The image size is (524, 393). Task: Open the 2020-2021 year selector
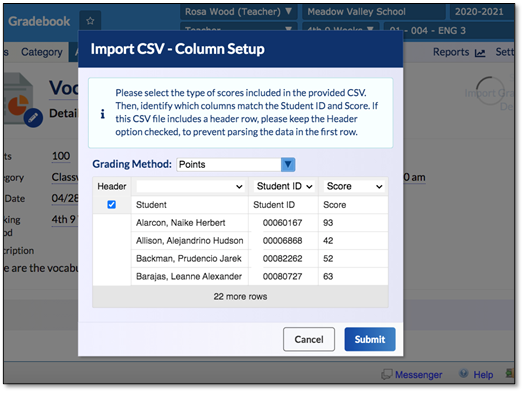(x=481, y=12)
